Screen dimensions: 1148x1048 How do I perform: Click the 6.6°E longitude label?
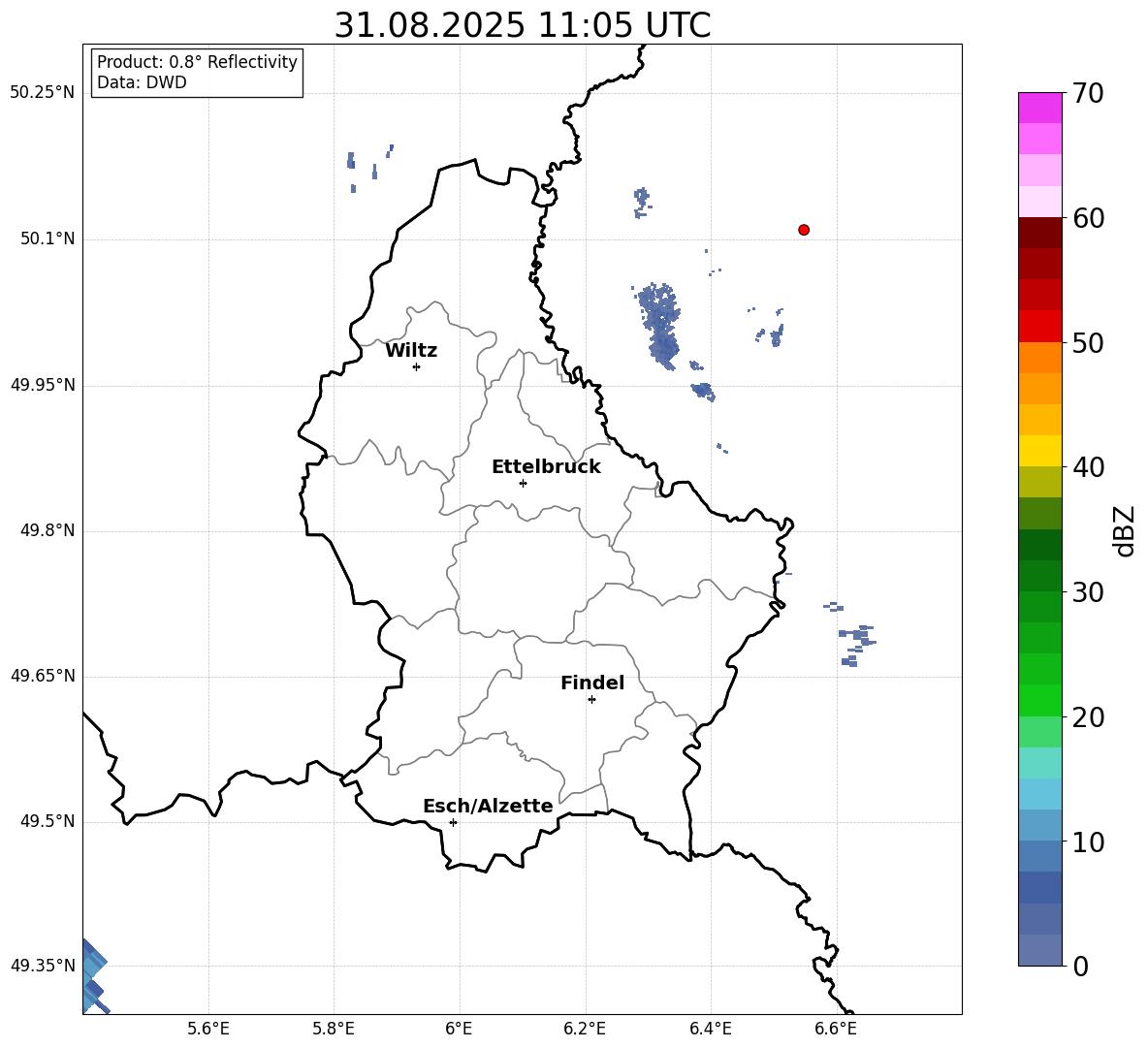836,1029
